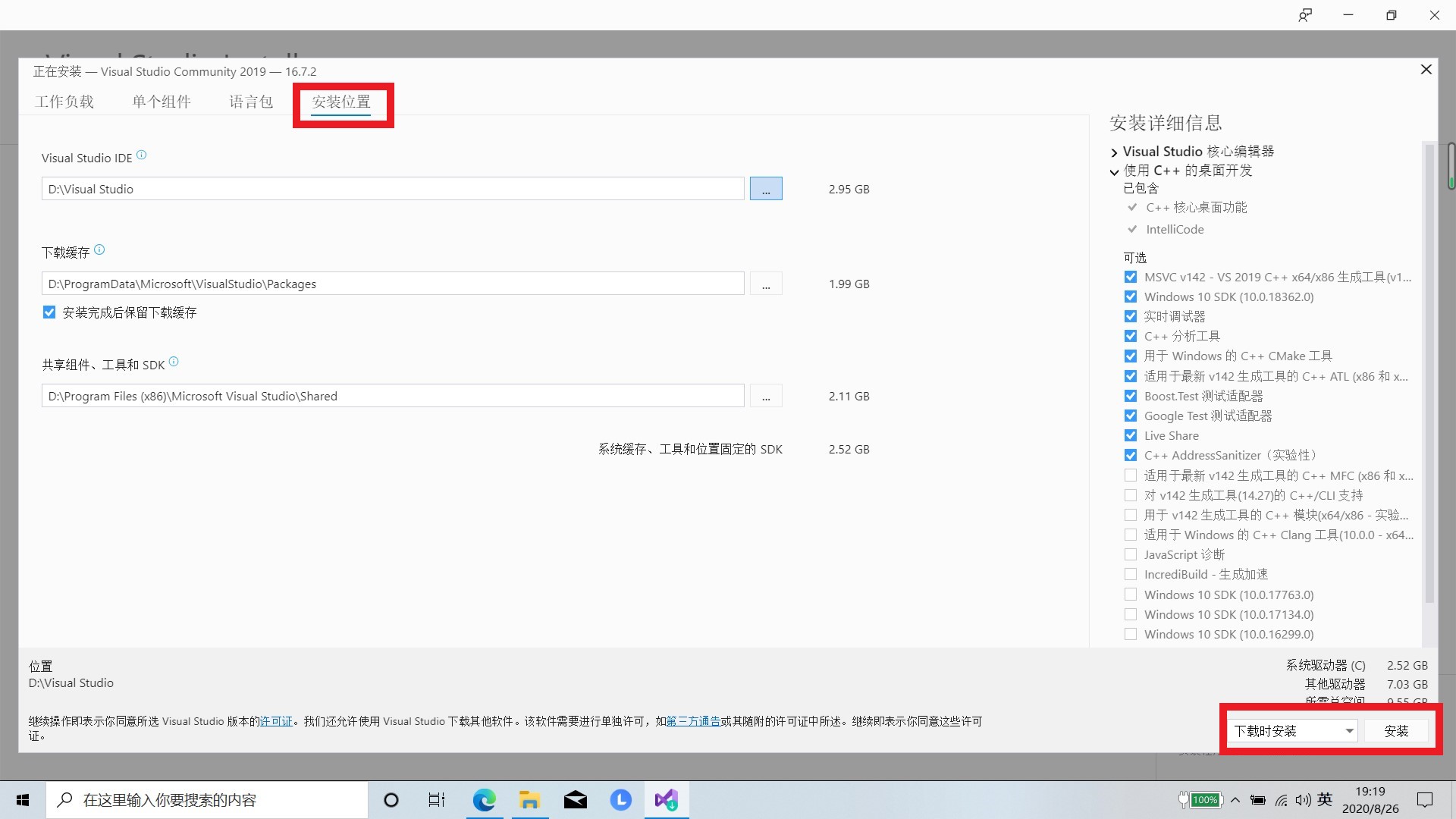Open the 第三方通告 link
The height and width of the screenshot is (819, 1456).
pyautogui.click(x=695, y=721)
